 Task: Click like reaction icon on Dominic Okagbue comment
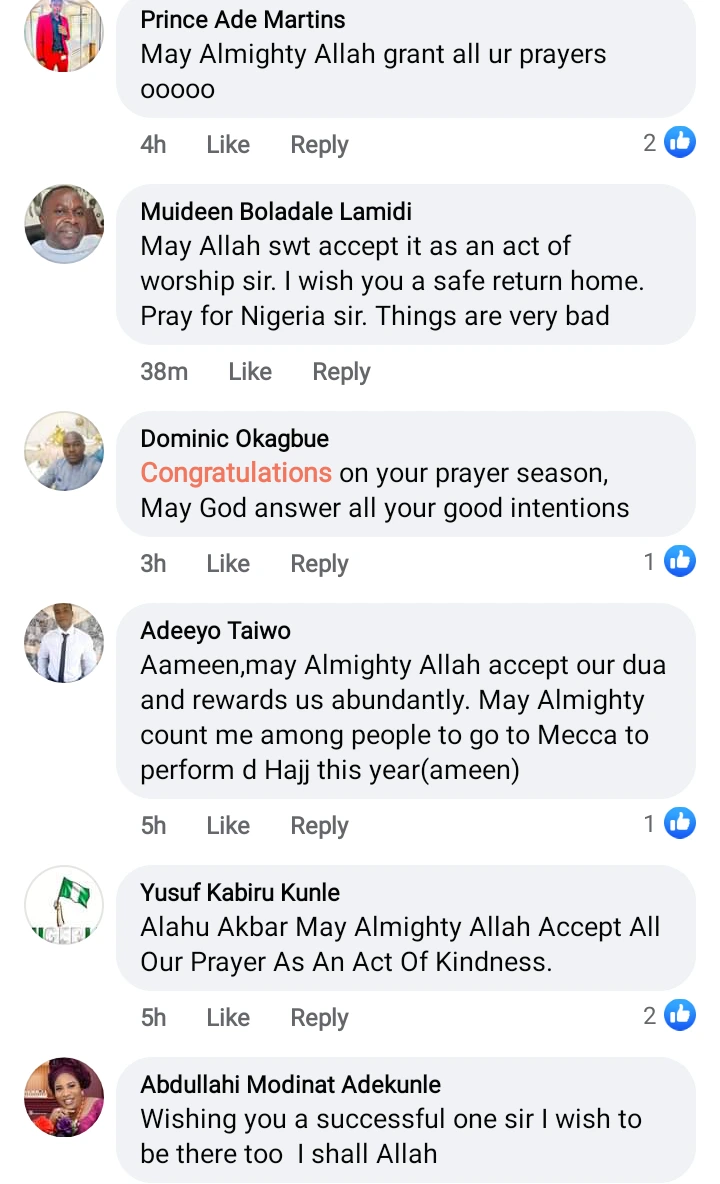click(680, 562)
